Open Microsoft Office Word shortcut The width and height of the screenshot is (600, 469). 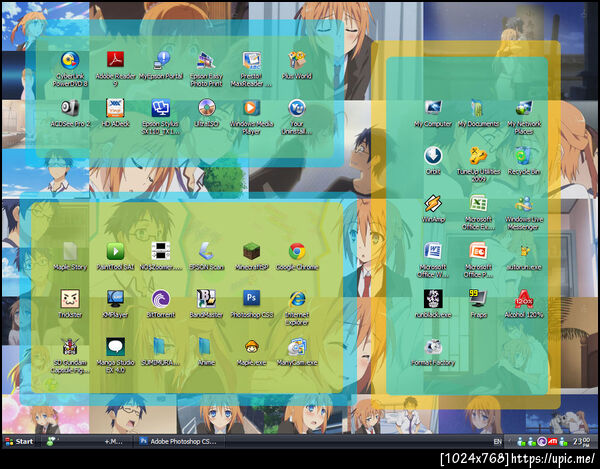pyautogui.click(x=433, y=251)
